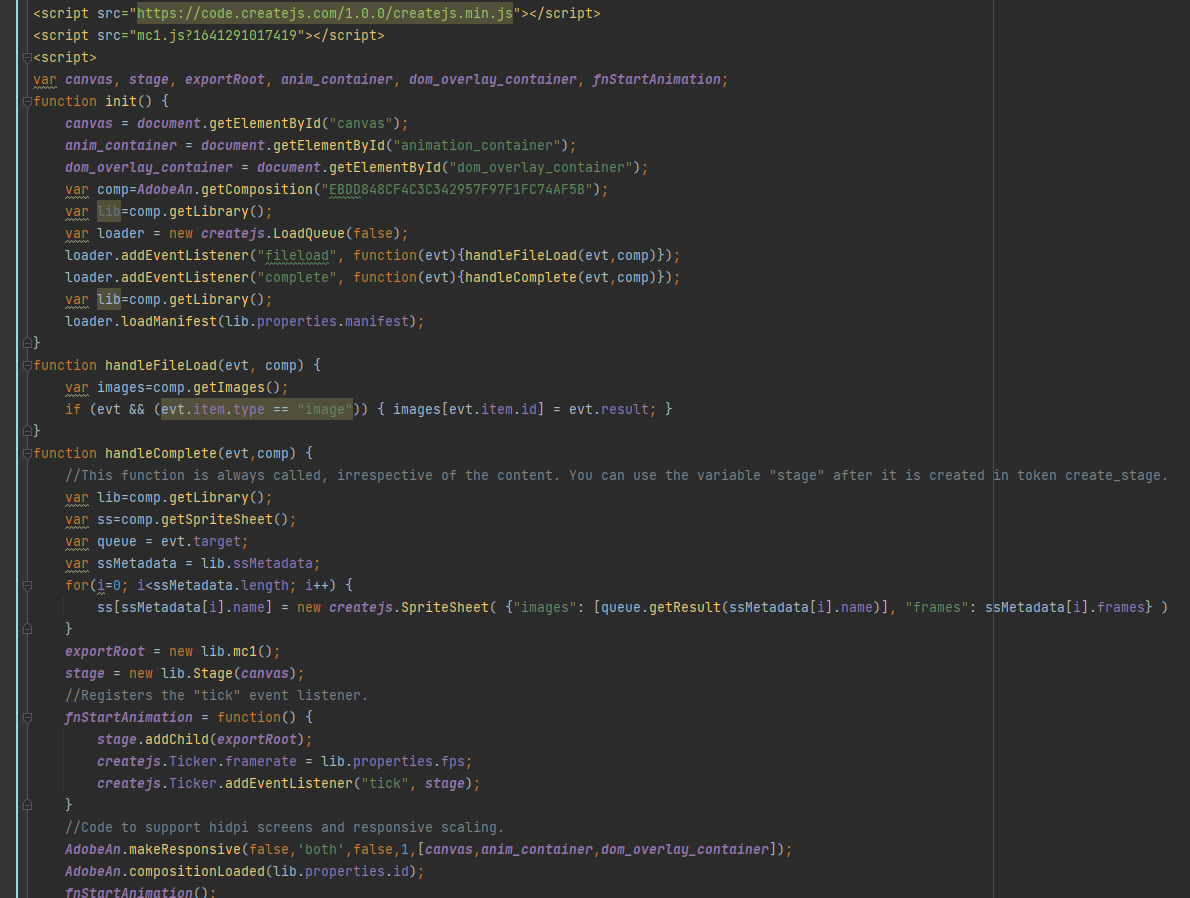Viewport: 1190px width, 898px height.
Task: Click the fold-end marker closing the for loop
Action: [x=27, y=629]
